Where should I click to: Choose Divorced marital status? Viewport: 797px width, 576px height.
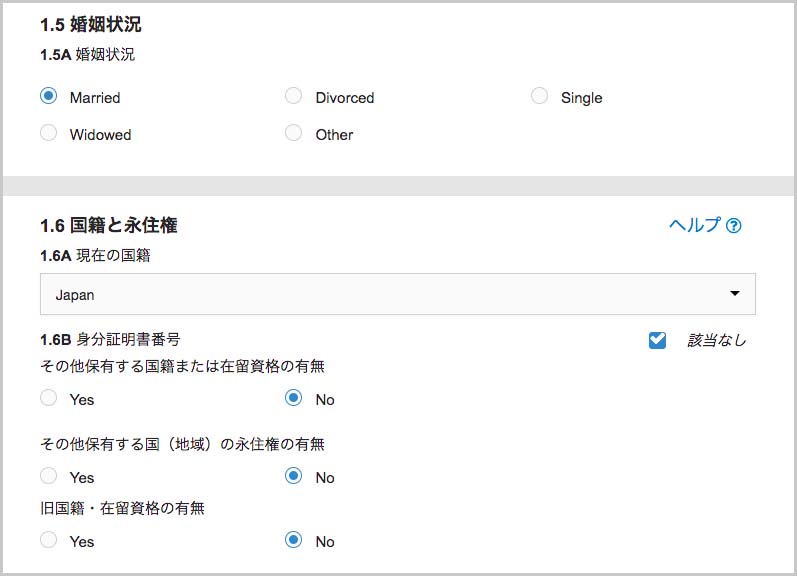(293, 96)
